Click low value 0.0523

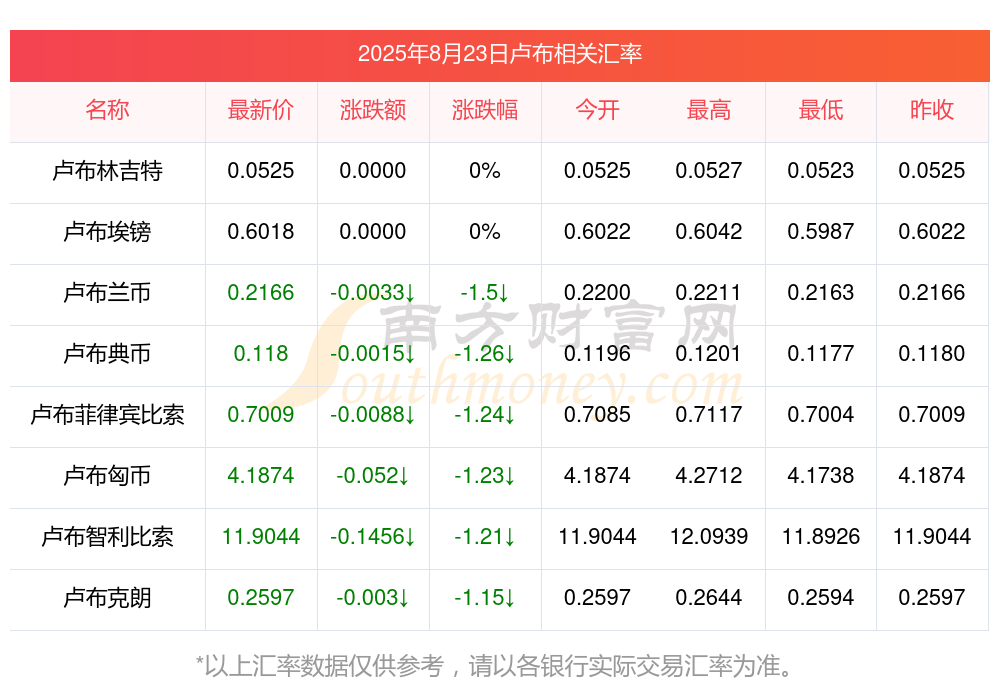coord(821,170)
